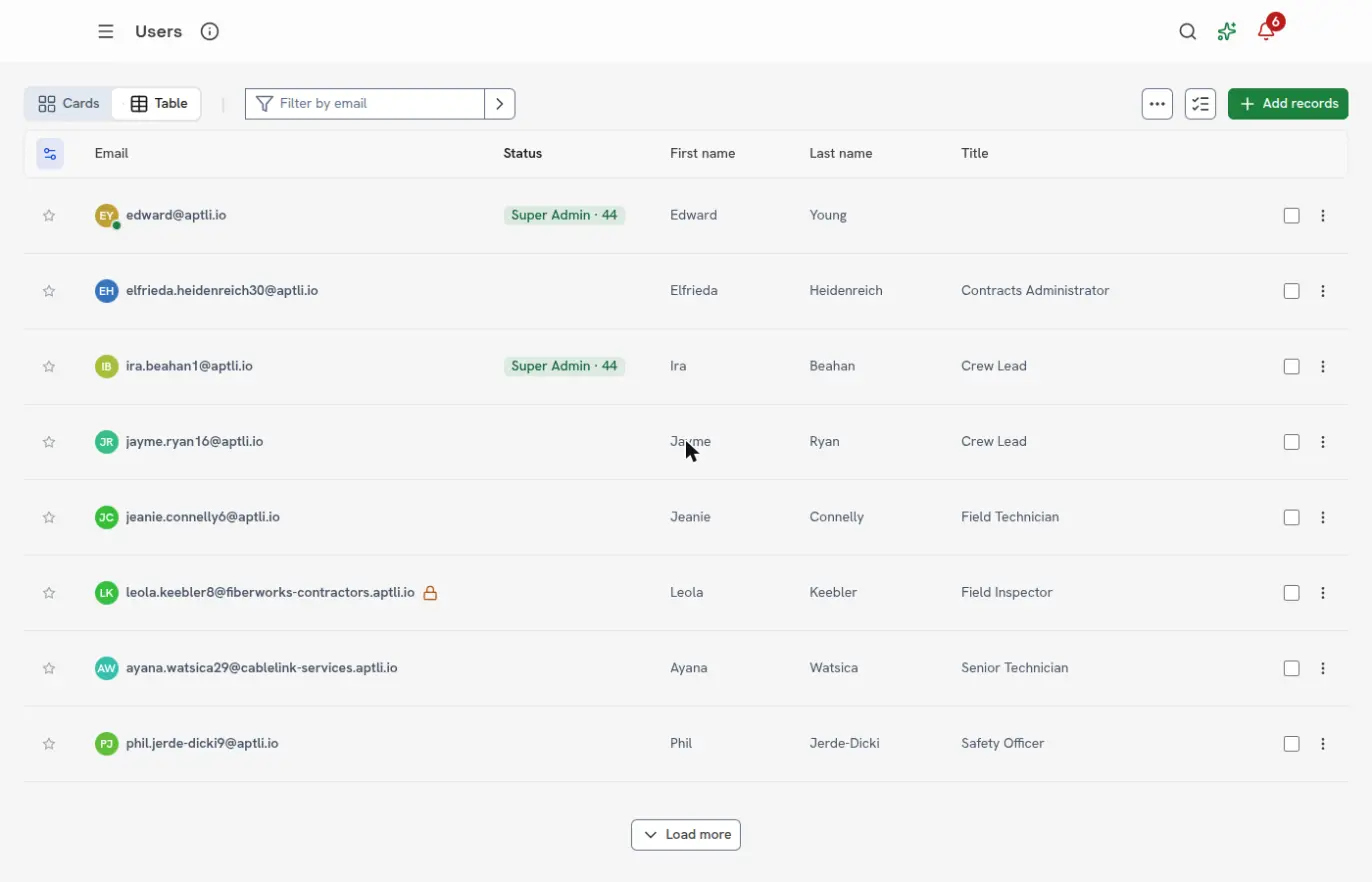
Task: Check the Leola Keebler row checkbox
Action: click(1292, 593)
